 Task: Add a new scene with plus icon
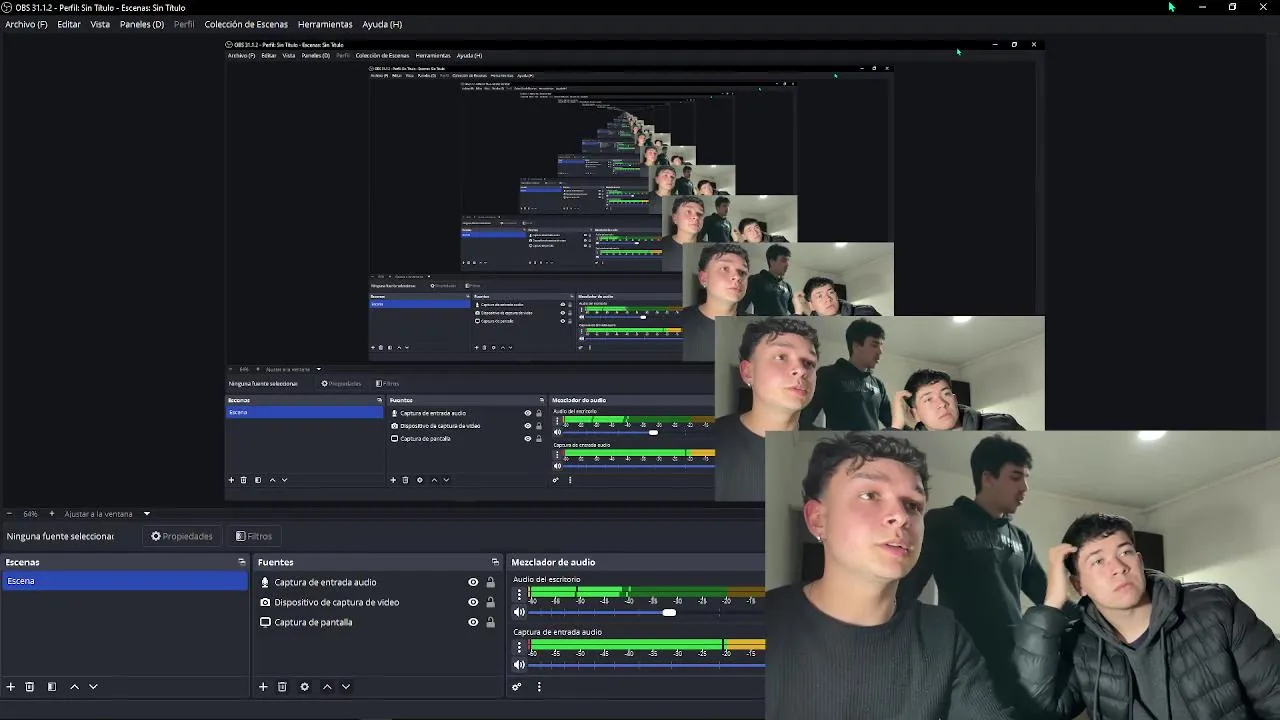click(11, 687)
